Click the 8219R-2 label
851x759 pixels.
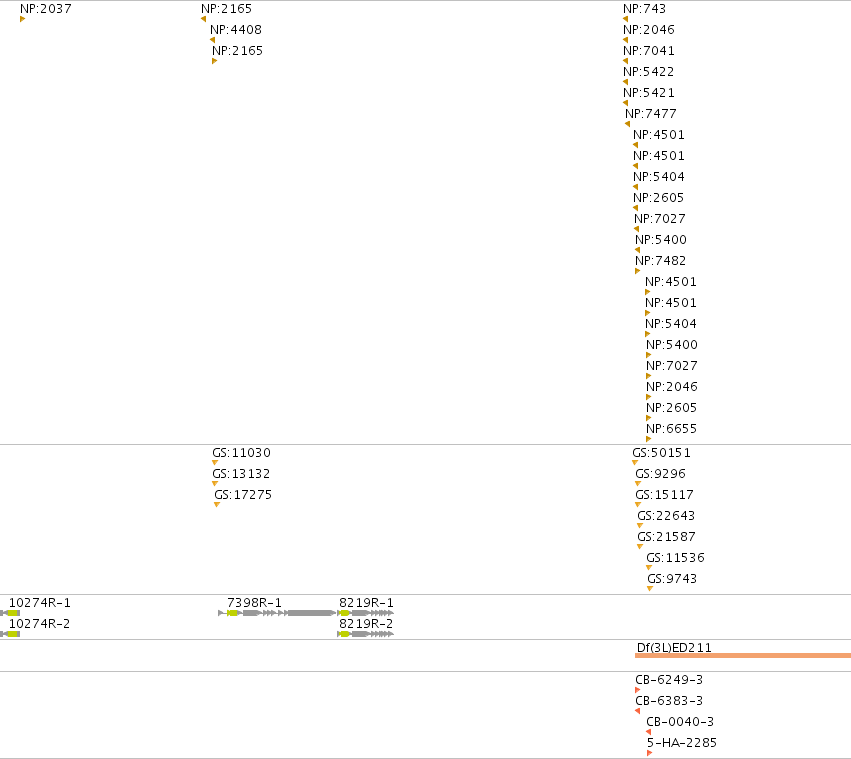pyautogui.click(x=366, y=624)
